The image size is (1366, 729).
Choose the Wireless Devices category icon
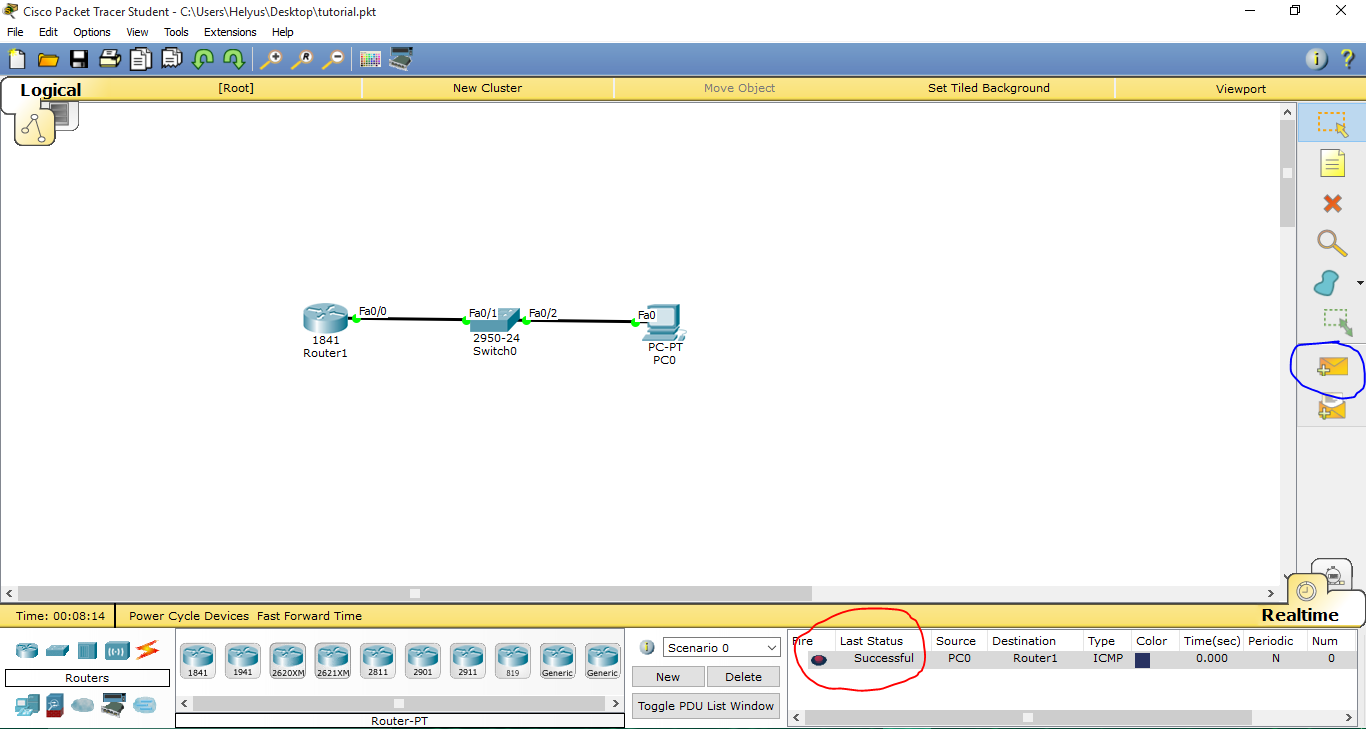click(x=117, y=651)
